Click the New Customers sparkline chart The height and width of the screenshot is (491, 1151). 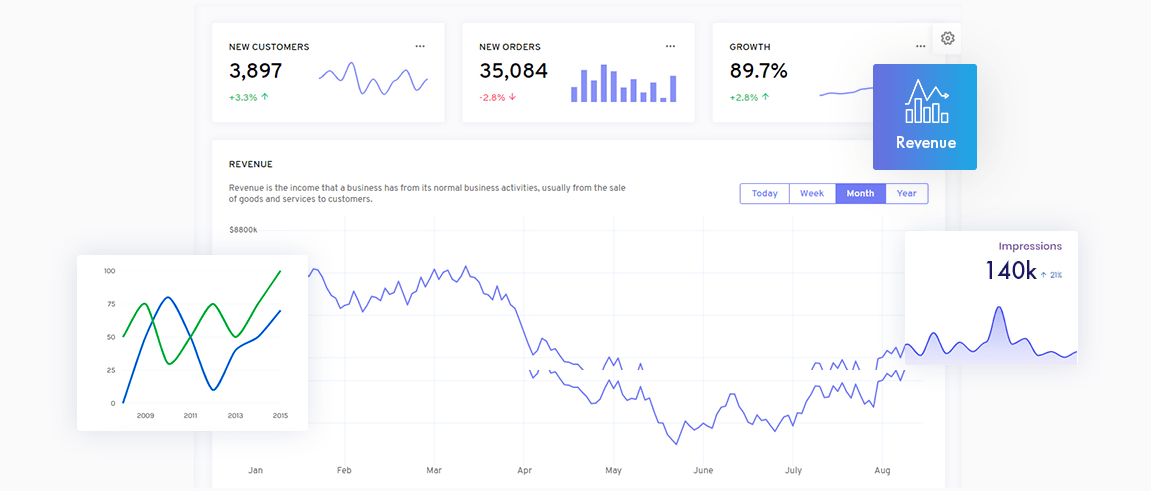[x=373, y=79]
